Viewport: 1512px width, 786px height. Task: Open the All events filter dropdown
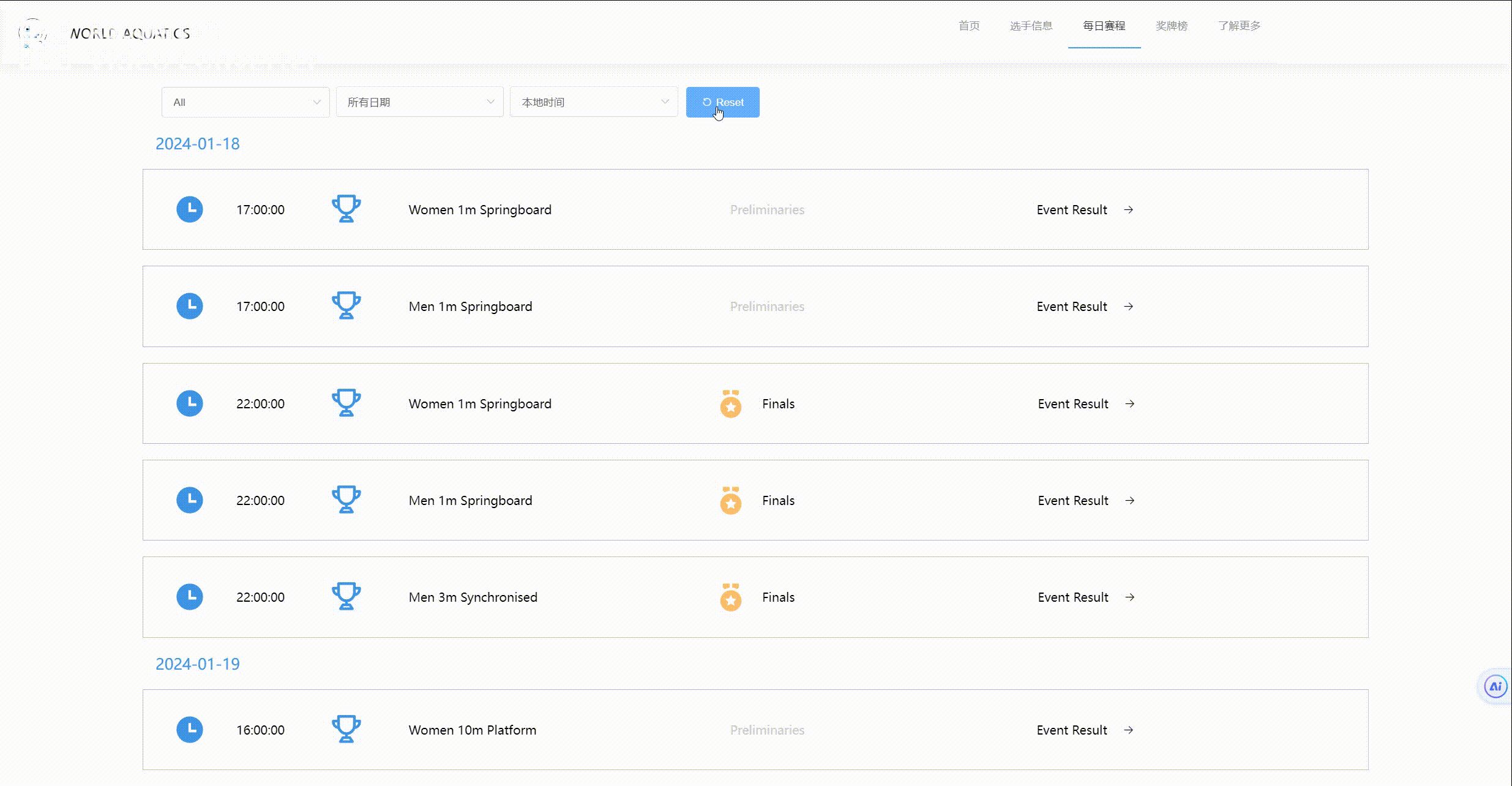point(245,102)
